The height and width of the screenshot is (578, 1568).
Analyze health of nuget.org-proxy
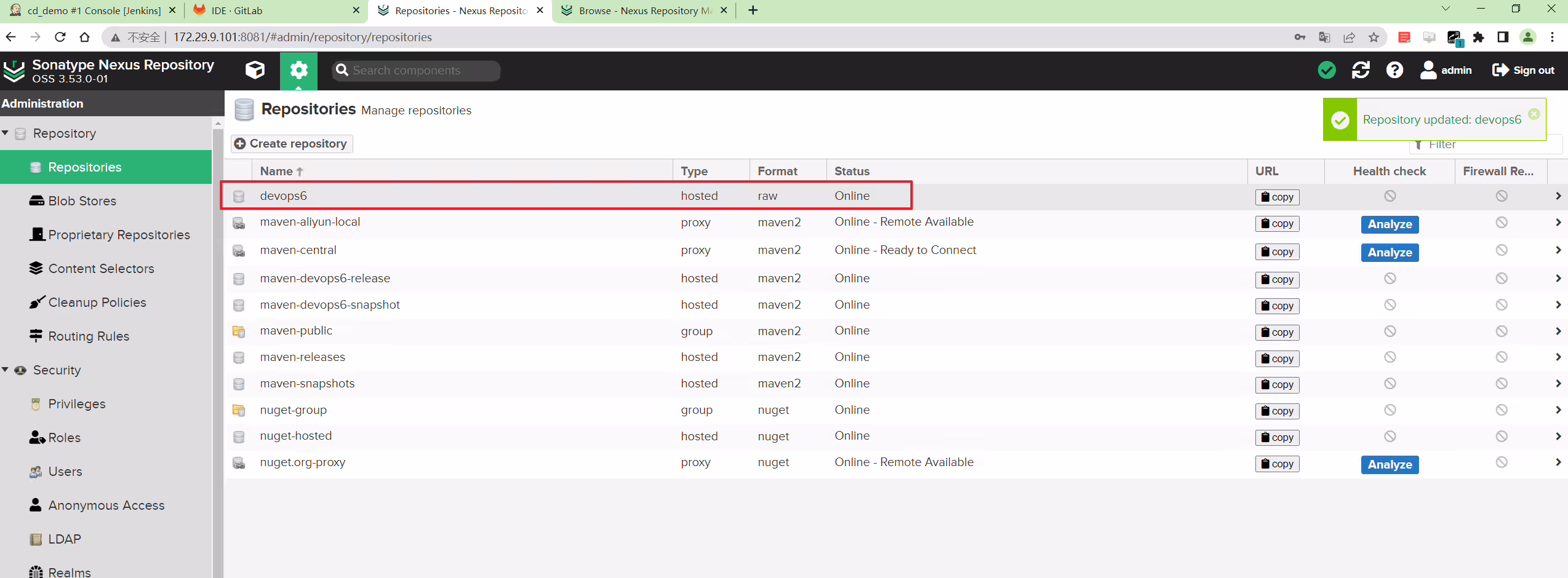click(1390, 465)
